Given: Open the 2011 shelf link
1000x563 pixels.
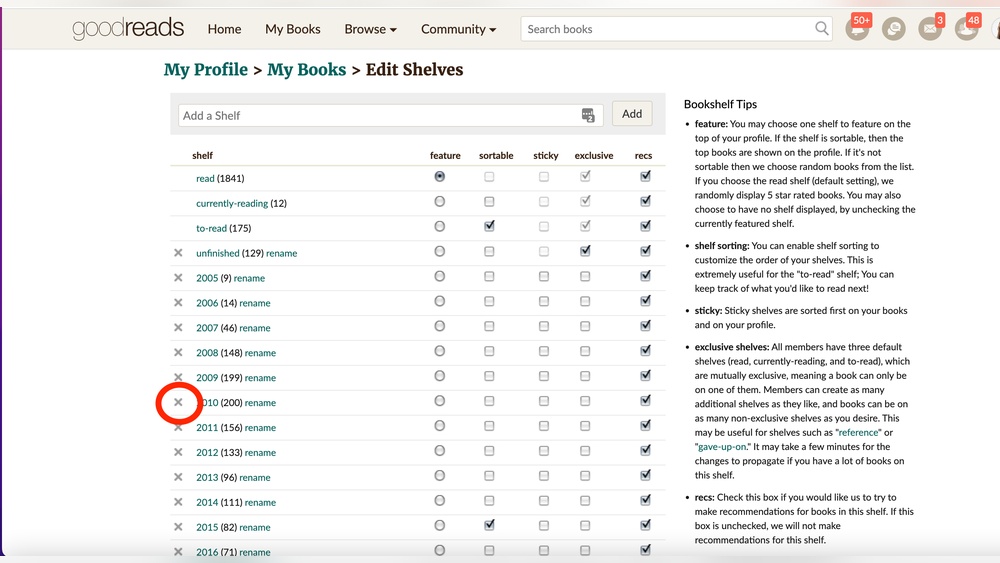Looking at the screenshot, I should click(x=207, y=427).
